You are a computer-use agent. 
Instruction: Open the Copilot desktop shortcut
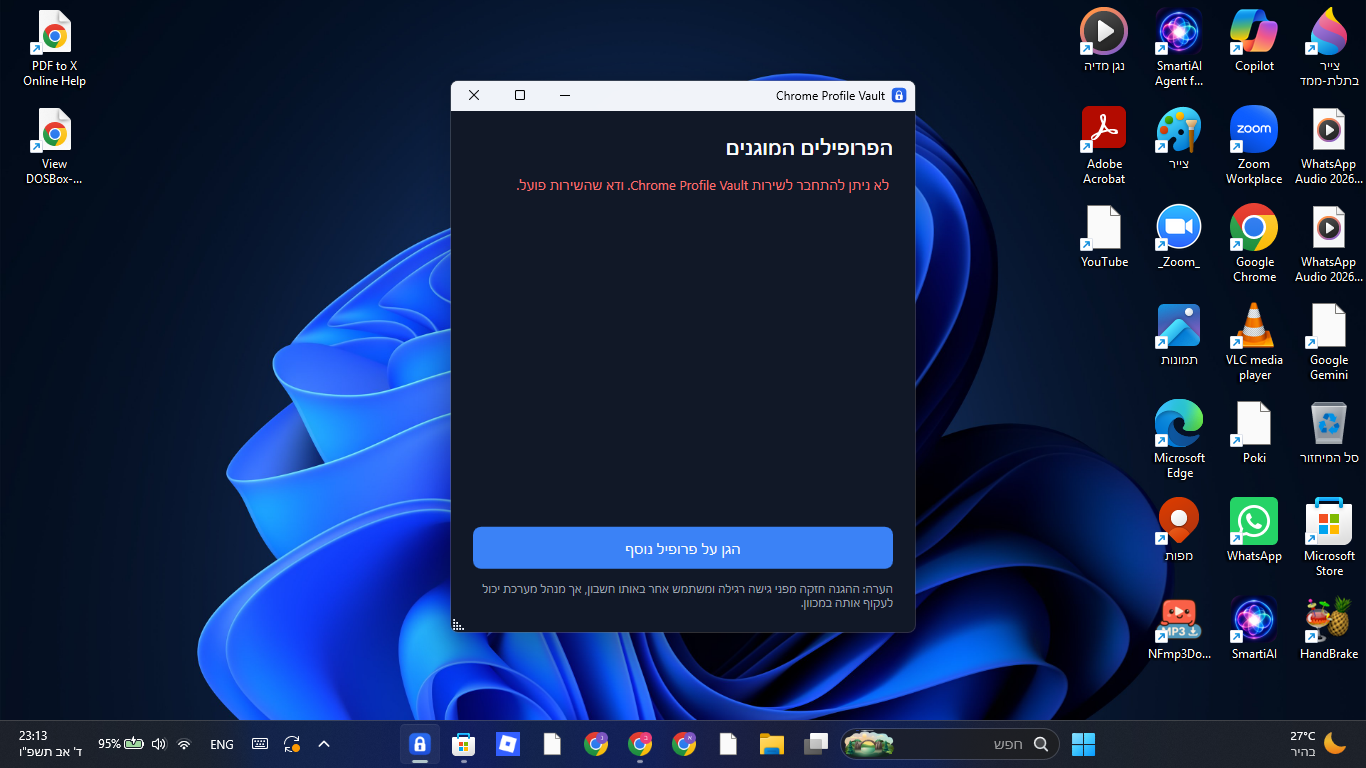click(1254, 40)
